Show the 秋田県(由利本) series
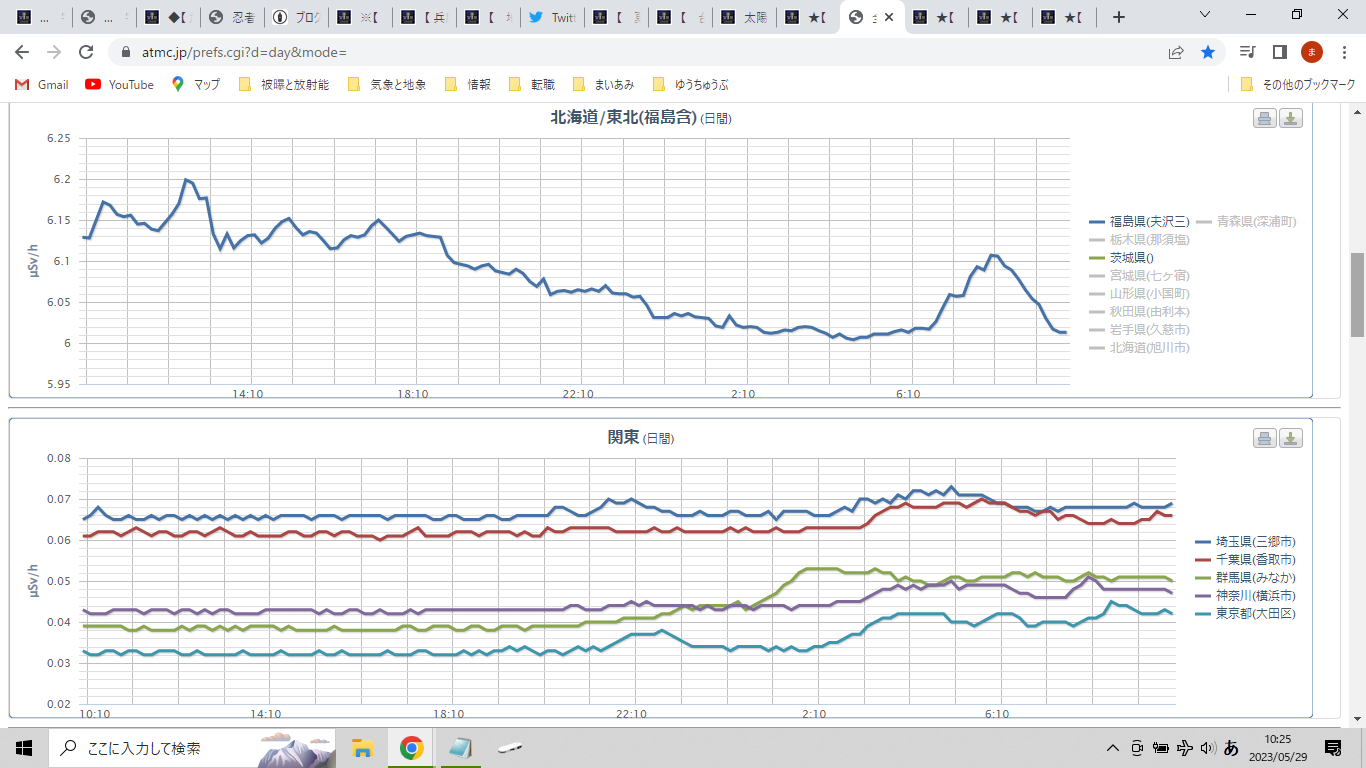The width and height of the screenshot is (1366, 768). click(x=1140, y=312)
